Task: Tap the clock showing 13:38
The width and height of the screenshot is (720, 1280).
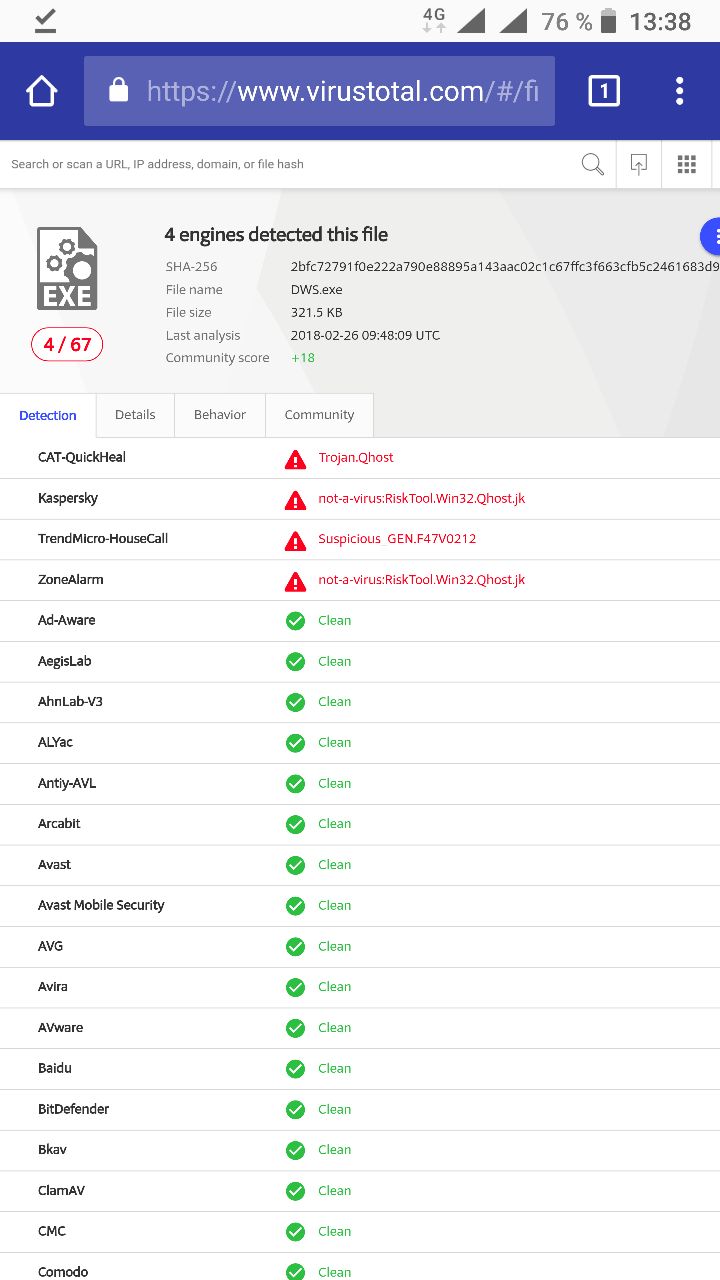Action: [x=660, y=22]
